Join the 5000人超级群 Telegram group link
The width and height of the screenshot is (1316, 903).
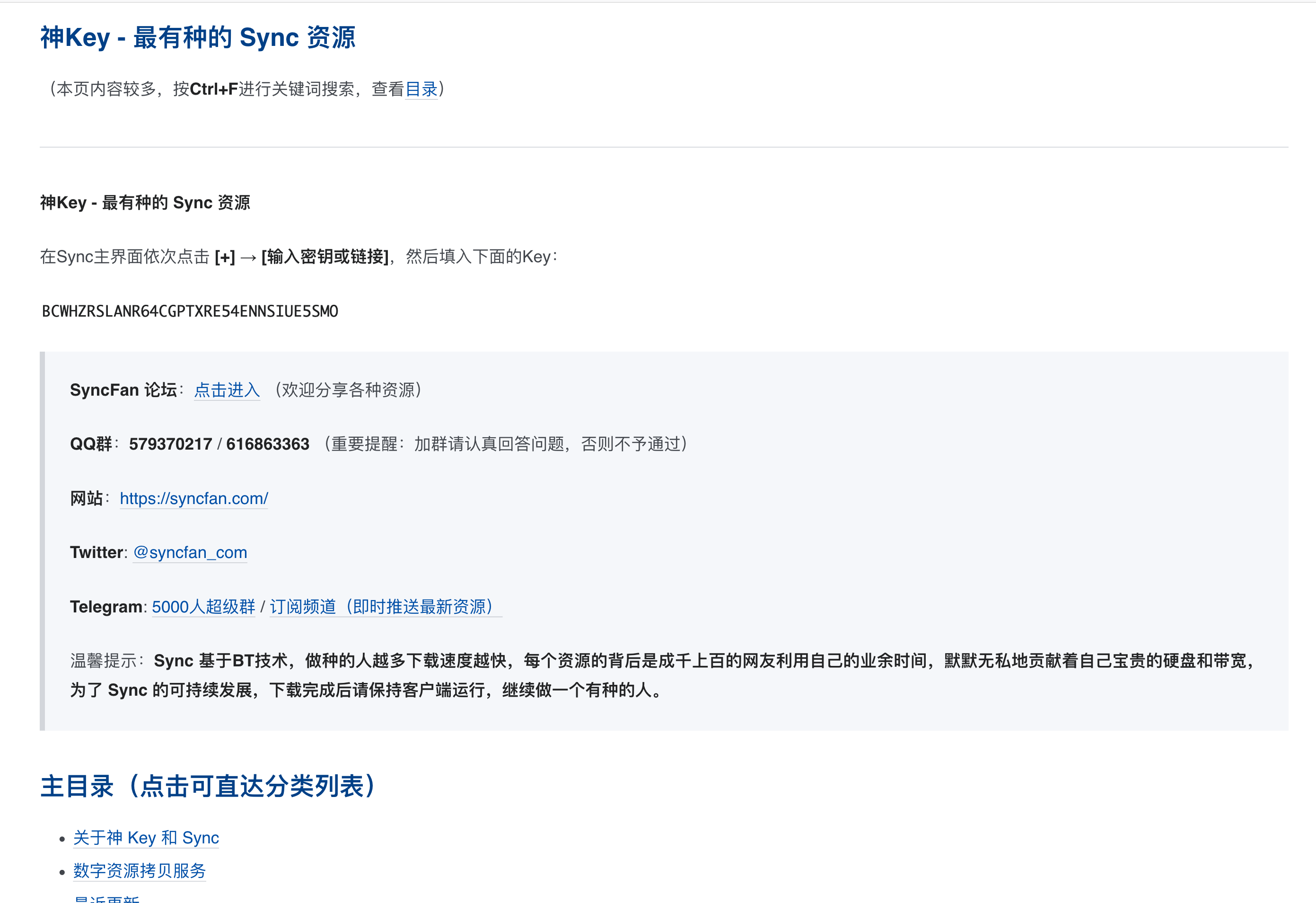pyautogui.click(x=204, y=607)
